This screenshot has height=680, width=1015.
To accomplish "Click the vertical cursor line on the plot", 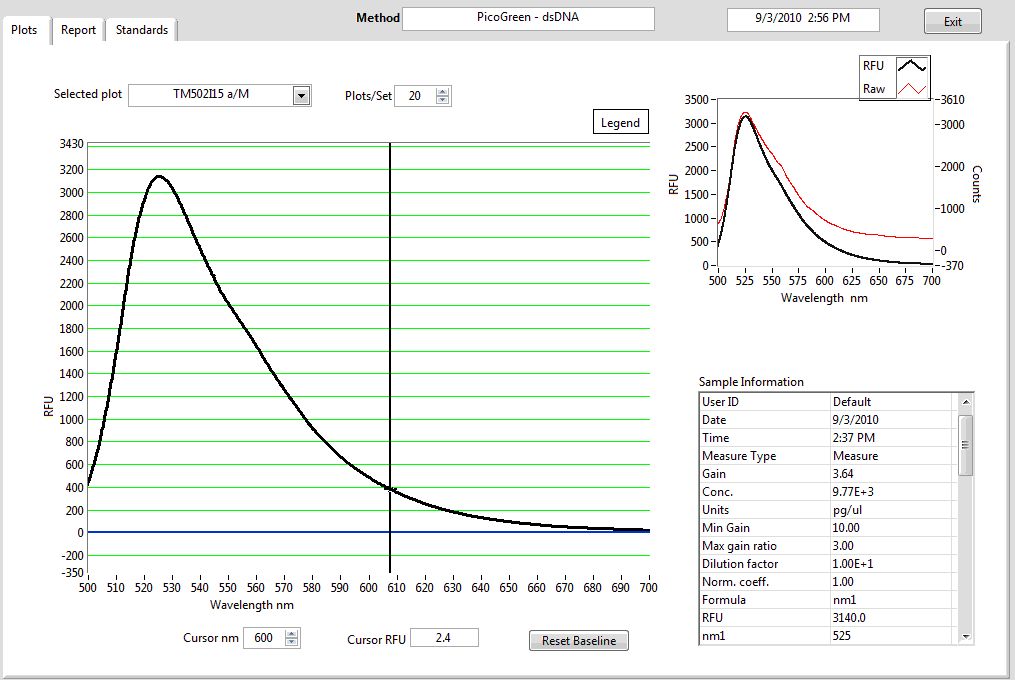I will pyautogui.click(x=390, y=300).
